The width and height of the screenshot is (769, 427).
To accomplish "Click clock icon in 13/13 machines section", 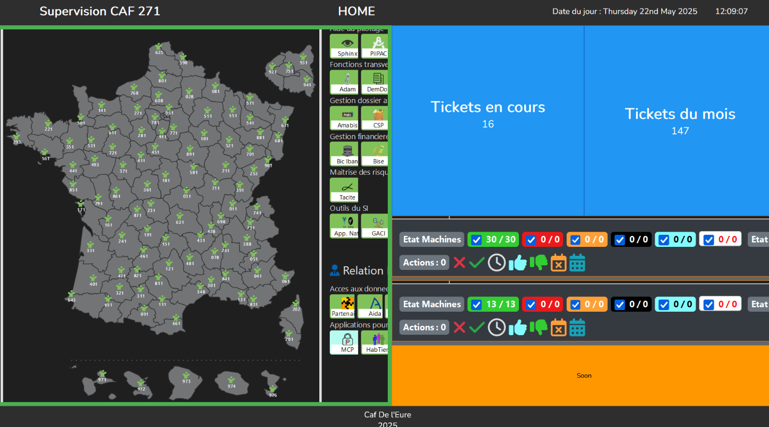I will pos(496,327).
